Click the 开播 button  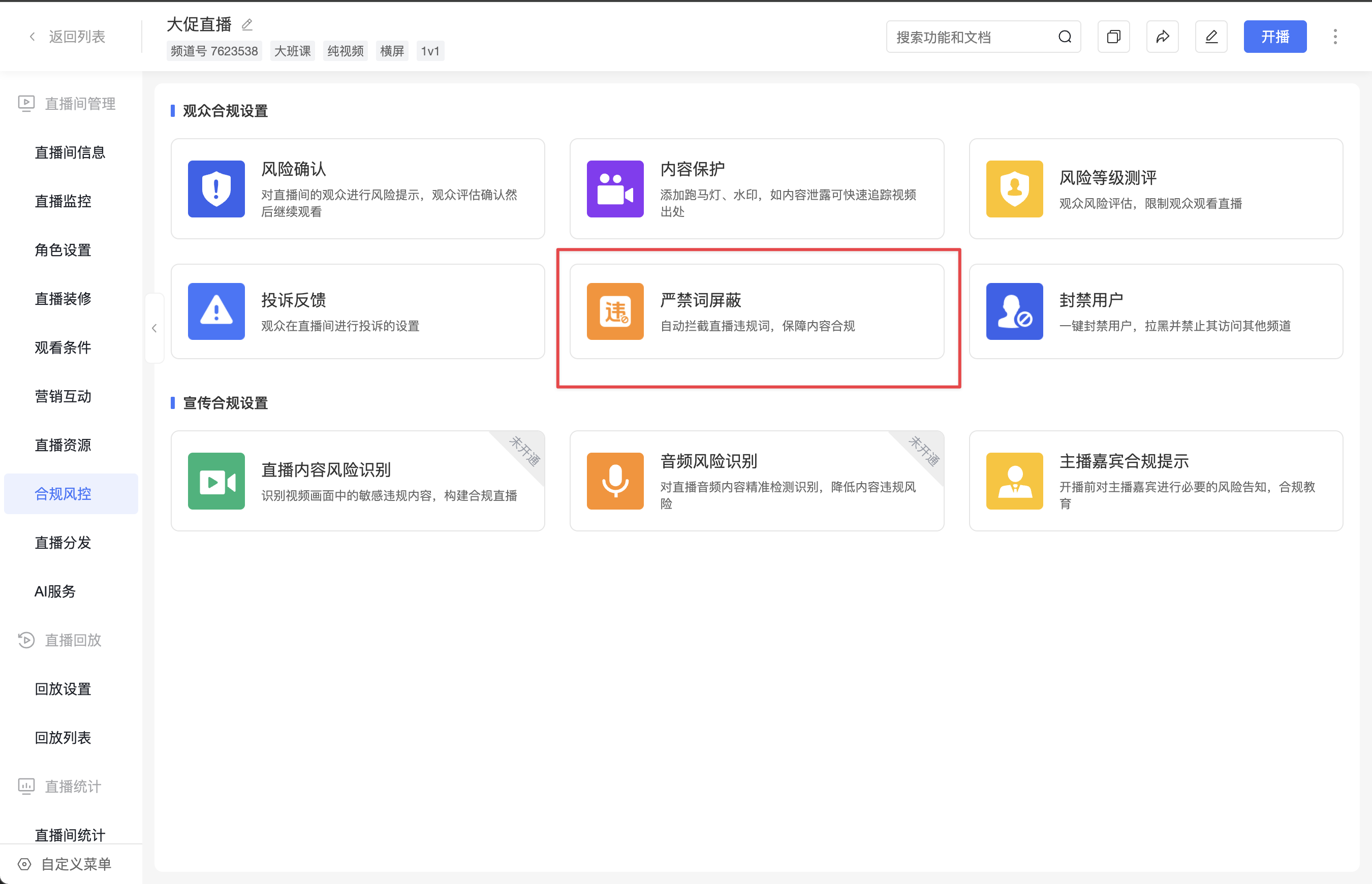click(x=1275, y=37)
